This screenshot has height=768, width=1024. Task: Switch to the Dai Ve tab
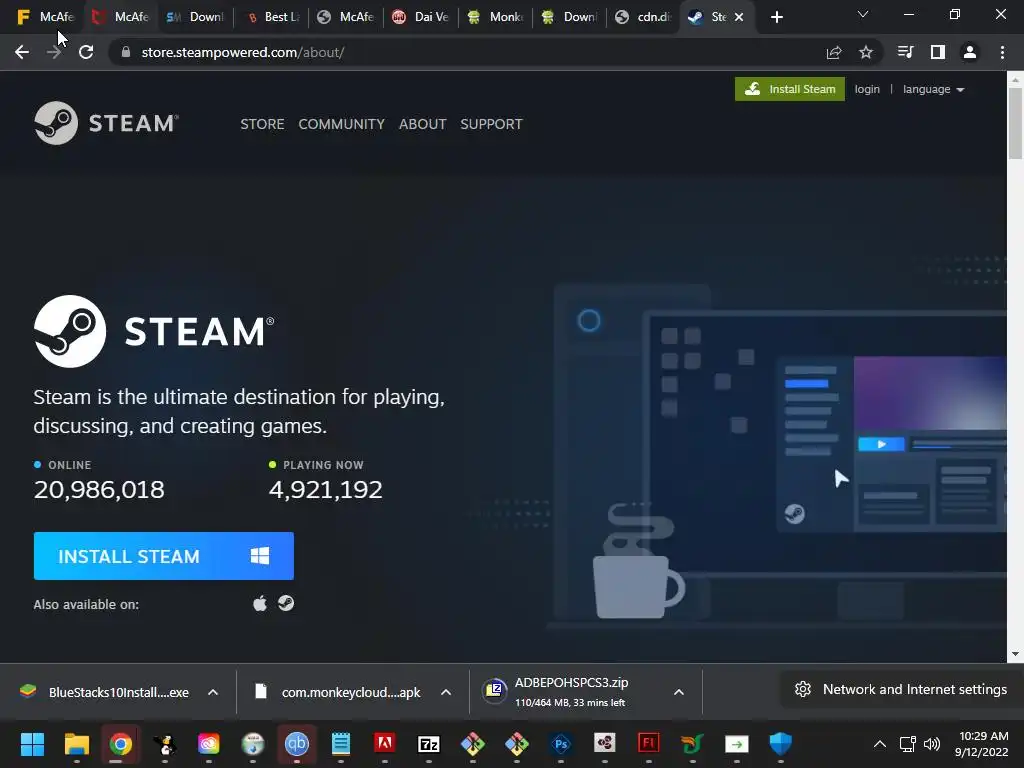click(420, 17)
